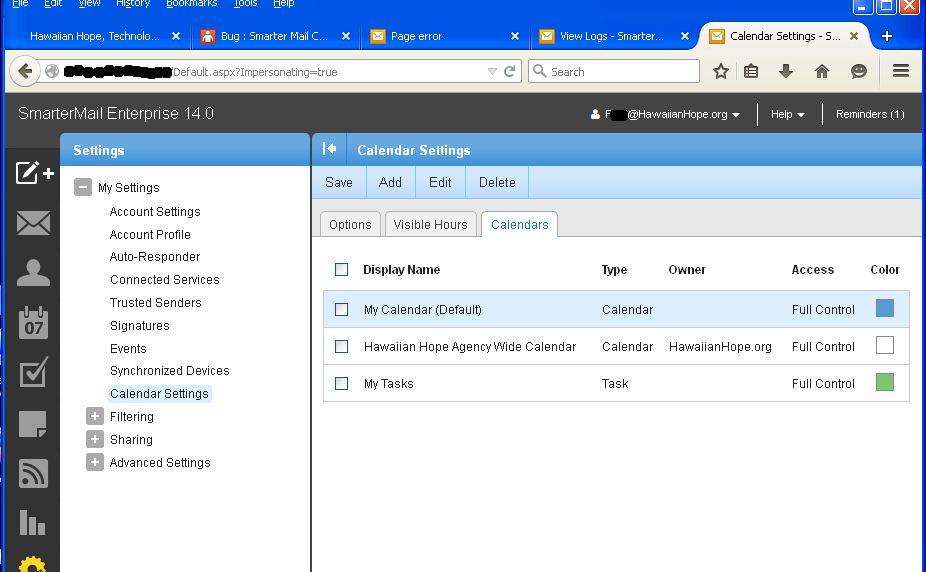The height and width of the screenshot is (572, 926).
Task: Bookmark this page star icon
Action: 720,72
